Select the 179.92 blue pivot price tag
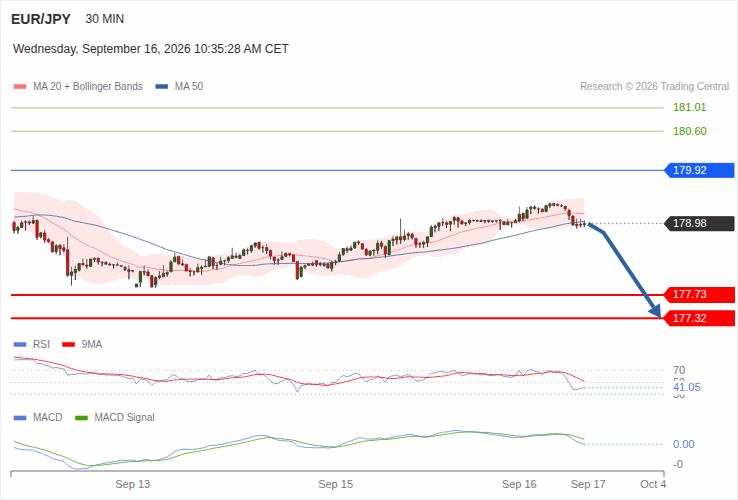Viewport: 738px width, 500px height. click(x=699, y=170)
